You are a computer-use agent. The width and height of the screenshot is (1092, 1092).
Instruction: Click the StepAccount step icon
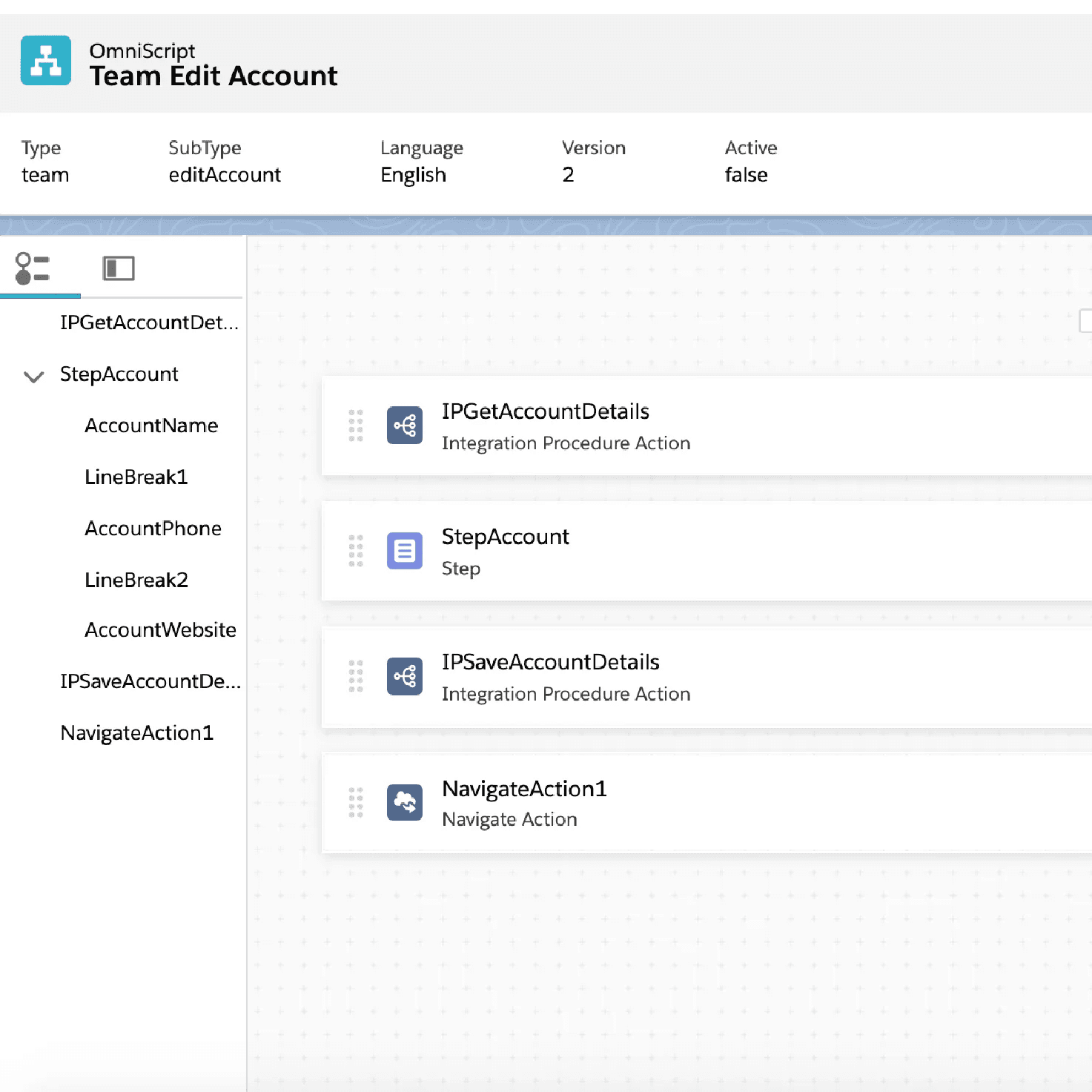(405, 551)
